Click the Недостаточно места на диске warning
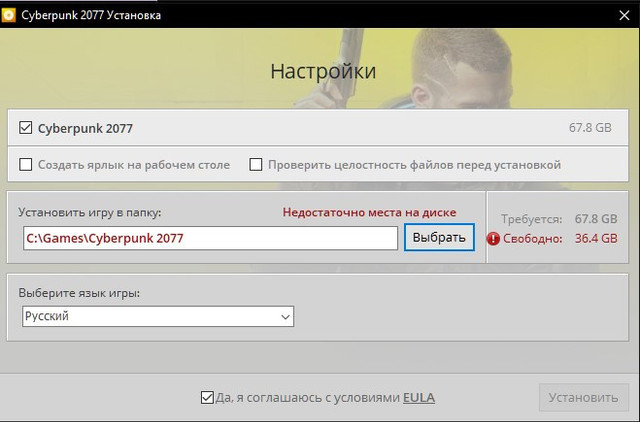640x422 pixels. (x=369, y=213)
